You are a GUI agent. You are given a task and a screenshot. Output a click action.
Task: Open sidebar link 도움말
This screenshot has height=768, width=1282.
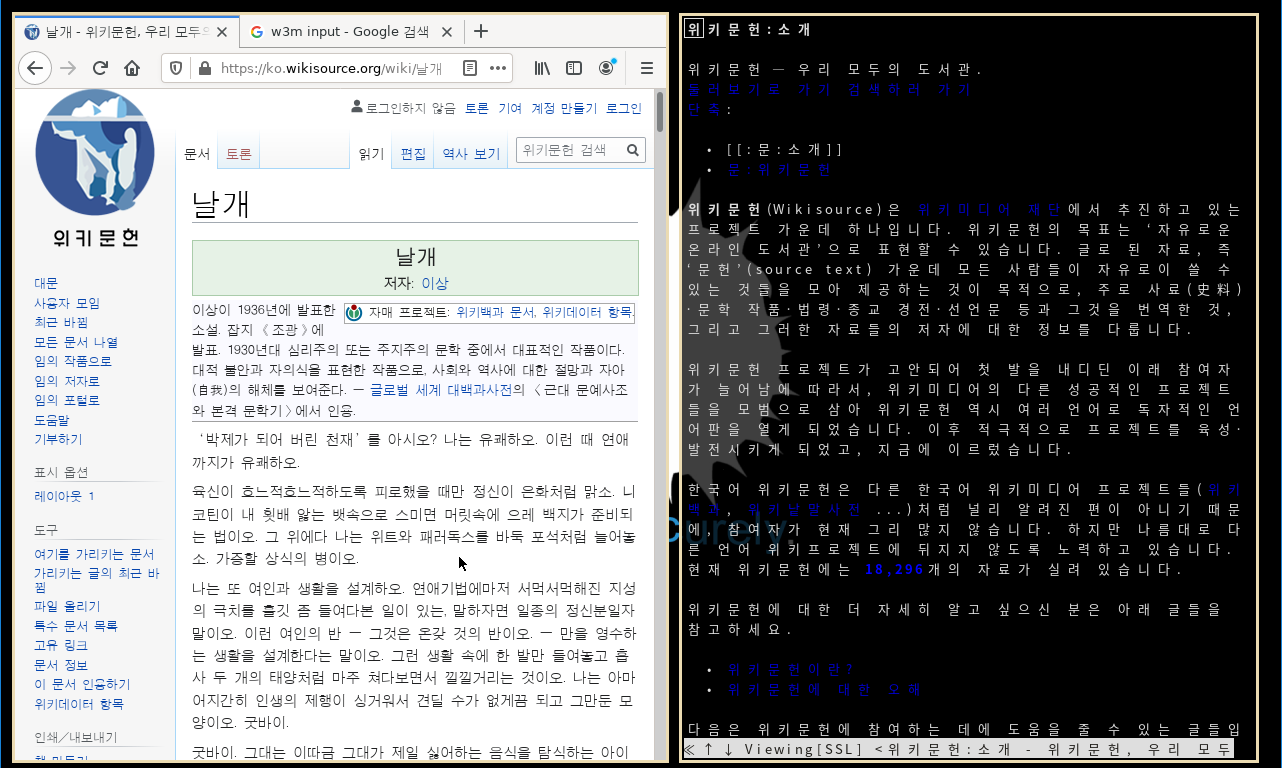coord(52,420)
